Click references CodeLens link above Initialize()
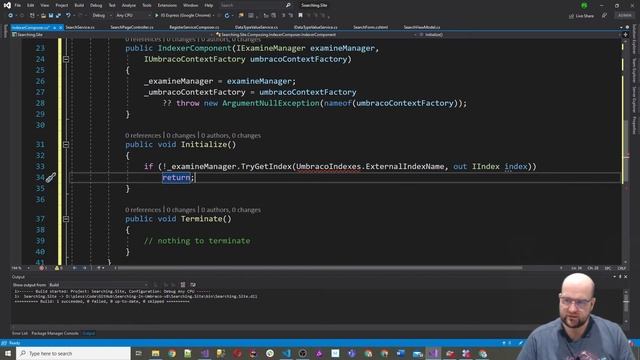This screenshot has width=640, height=360. (x=143, y=136)
